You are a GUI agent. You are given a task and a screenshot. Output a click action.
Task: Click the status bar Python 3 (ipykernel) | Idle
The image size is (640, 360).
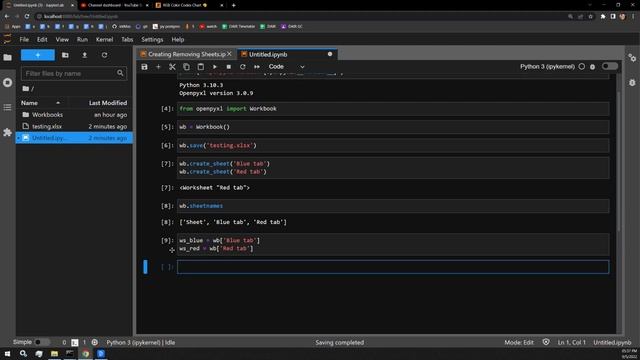pyautogui.click(x=141, y=342)
